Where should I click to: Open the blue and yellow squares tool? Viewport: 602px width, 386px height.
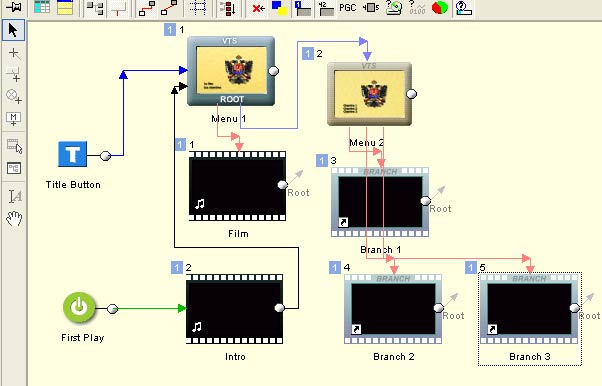tap(280, 8)
